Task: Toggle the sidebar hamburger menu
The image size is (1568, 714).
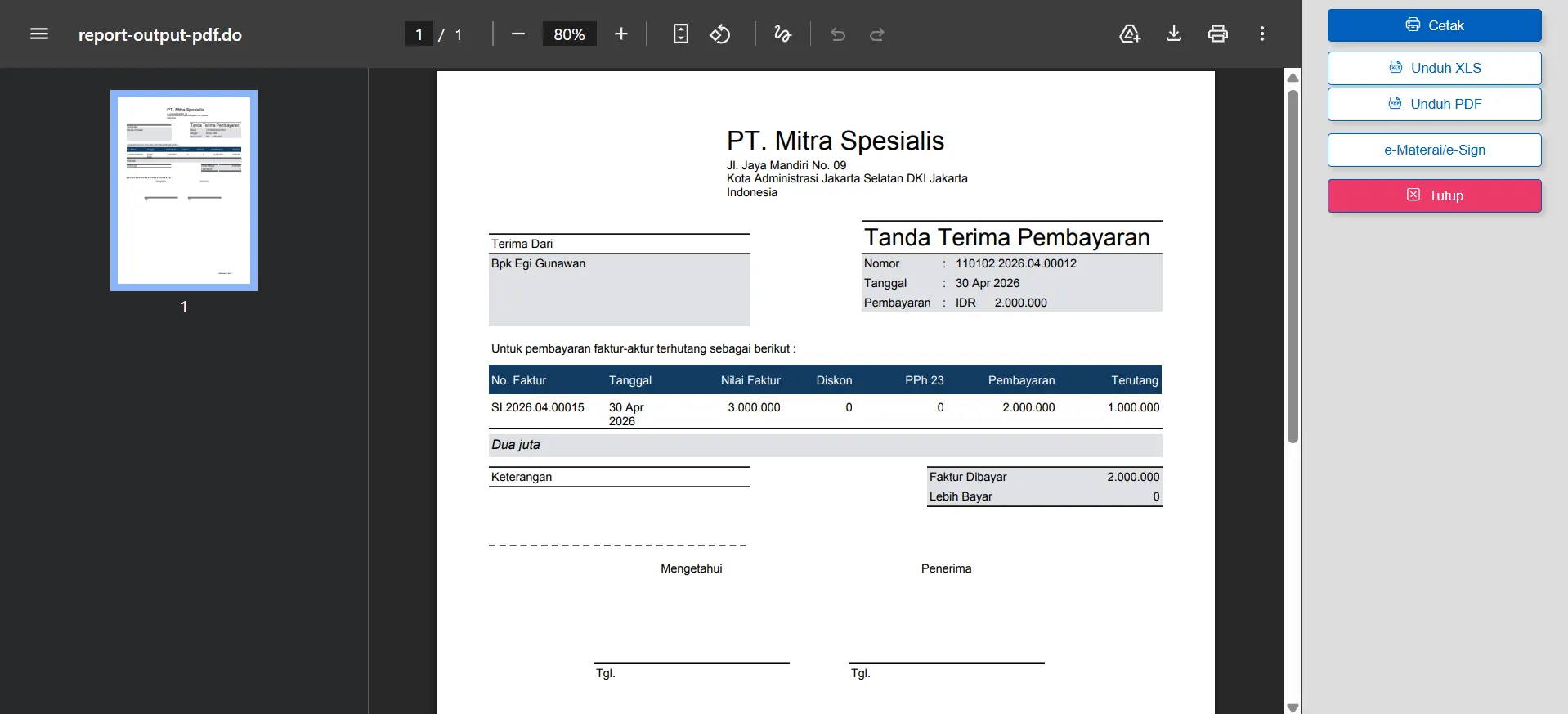Action: pos(39,34)
